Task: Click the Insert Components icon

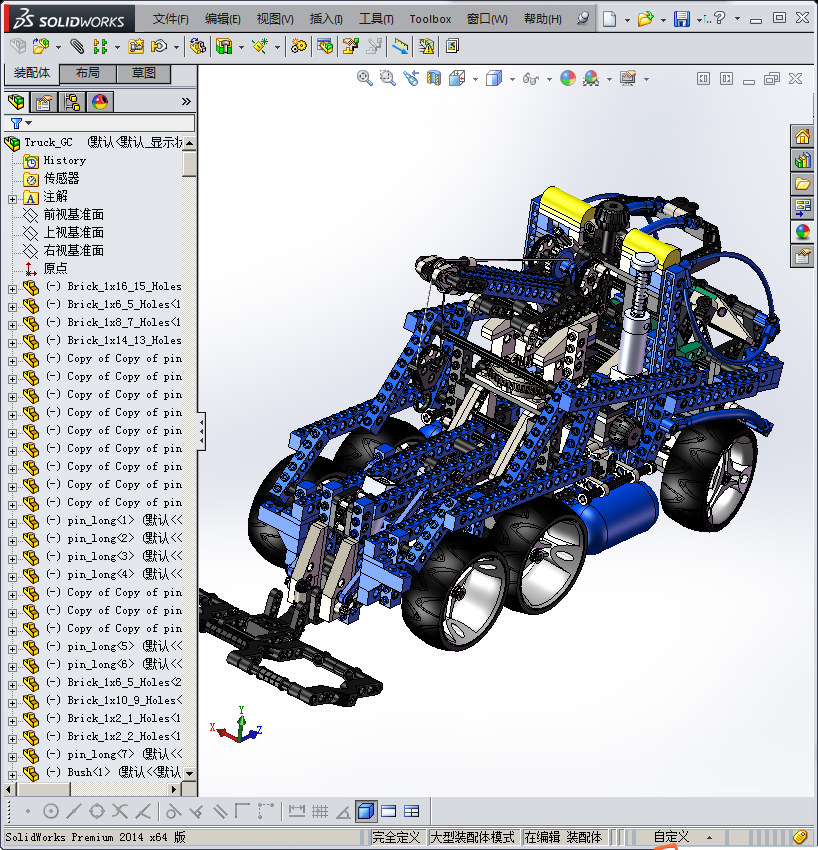Action: tap(41, 47)
